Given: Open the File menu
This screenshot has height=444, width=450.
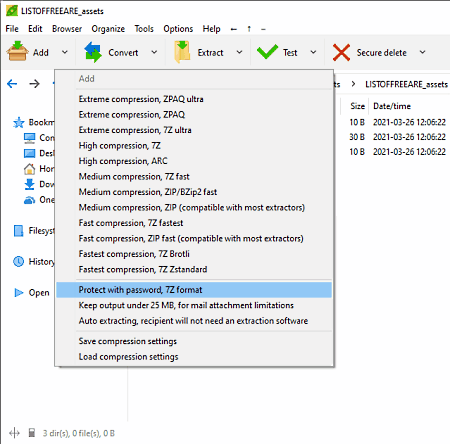Looking at the screenshot, I should click(12, 29).
